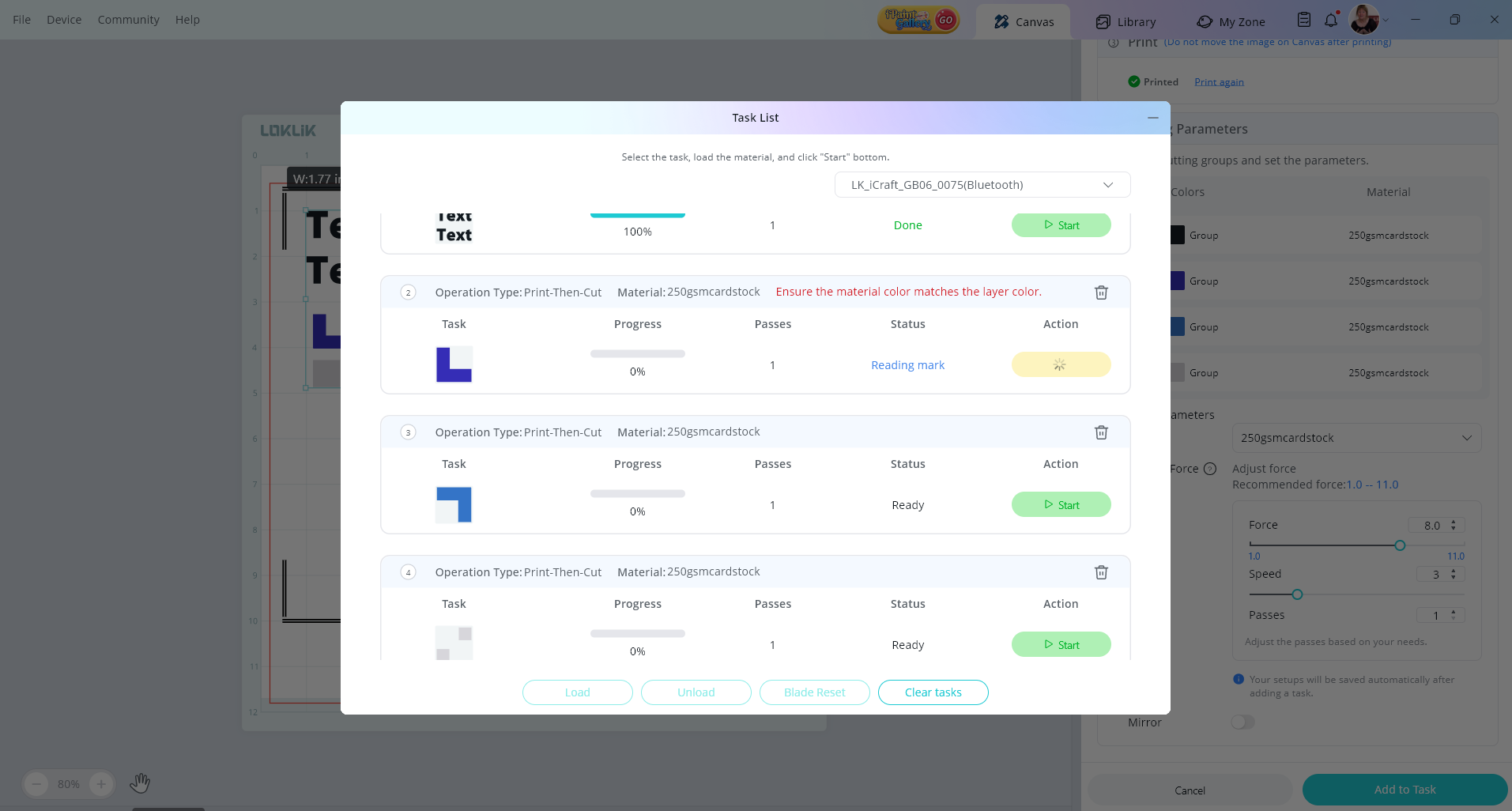
Task: Click the zoom out minus icon
Action: pyautogui.click(x=36, y=784)
